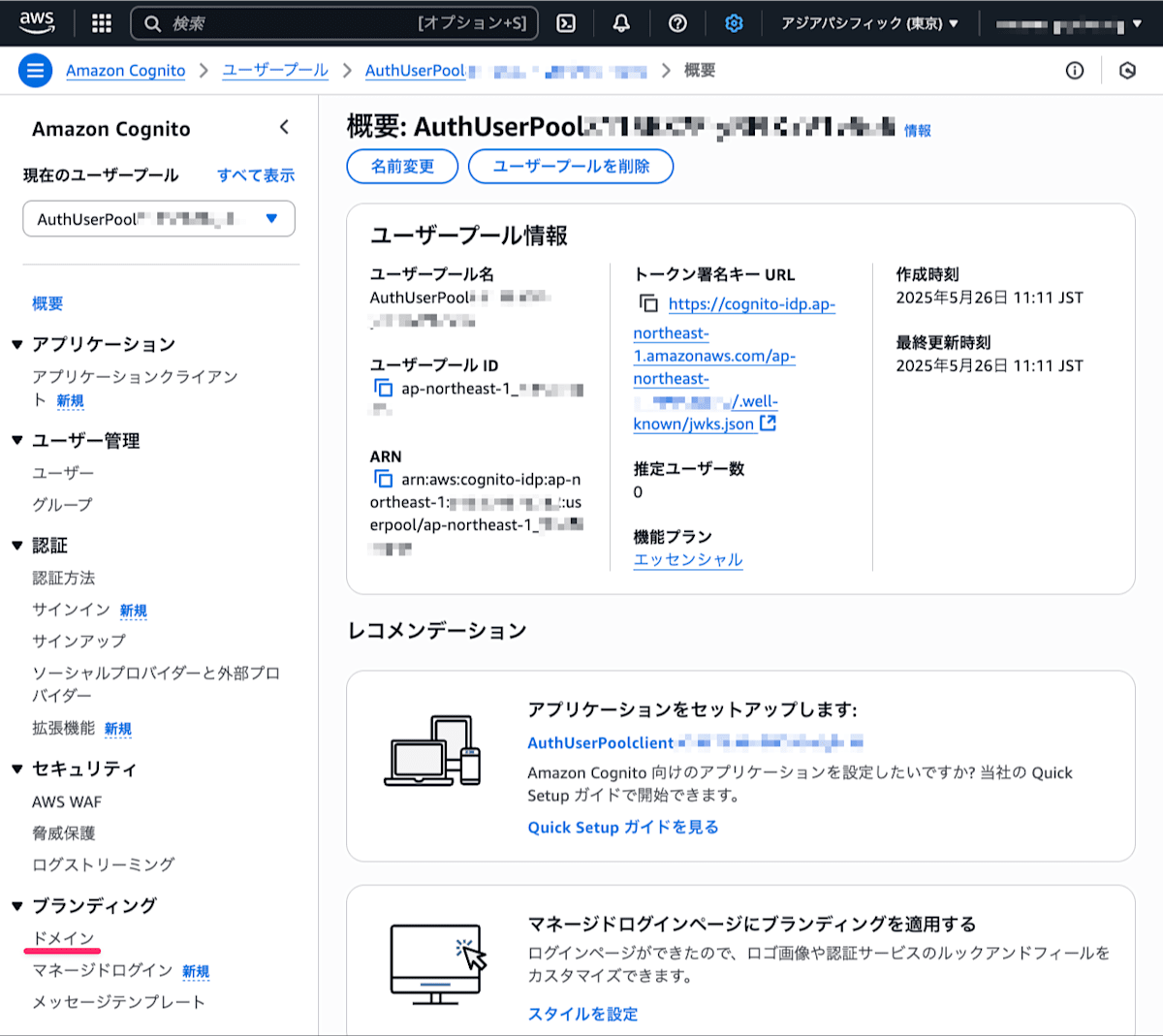Open the account menu dropdown
The height and width of the screenshot is (1036, 1163).
pos(1068,23)
